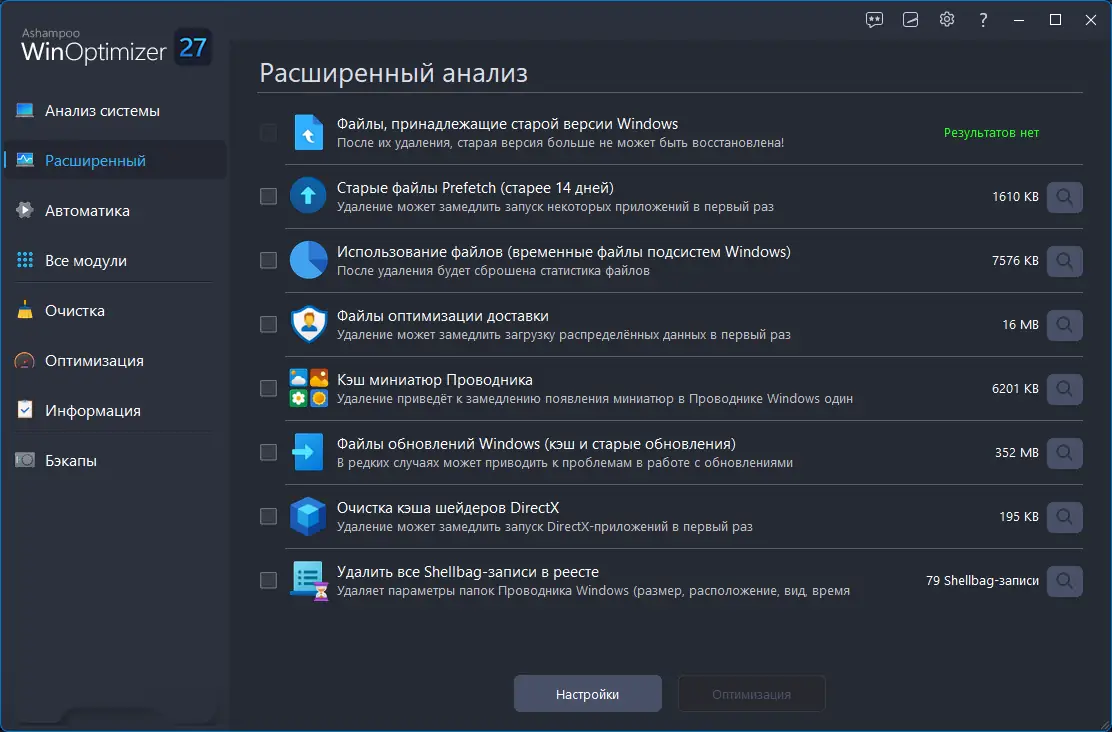The height and width of the screenshot is (732, 1112).
Task: Open magnifier details for Файлы оптимизации доставки
Action: tap(1063, 325)
